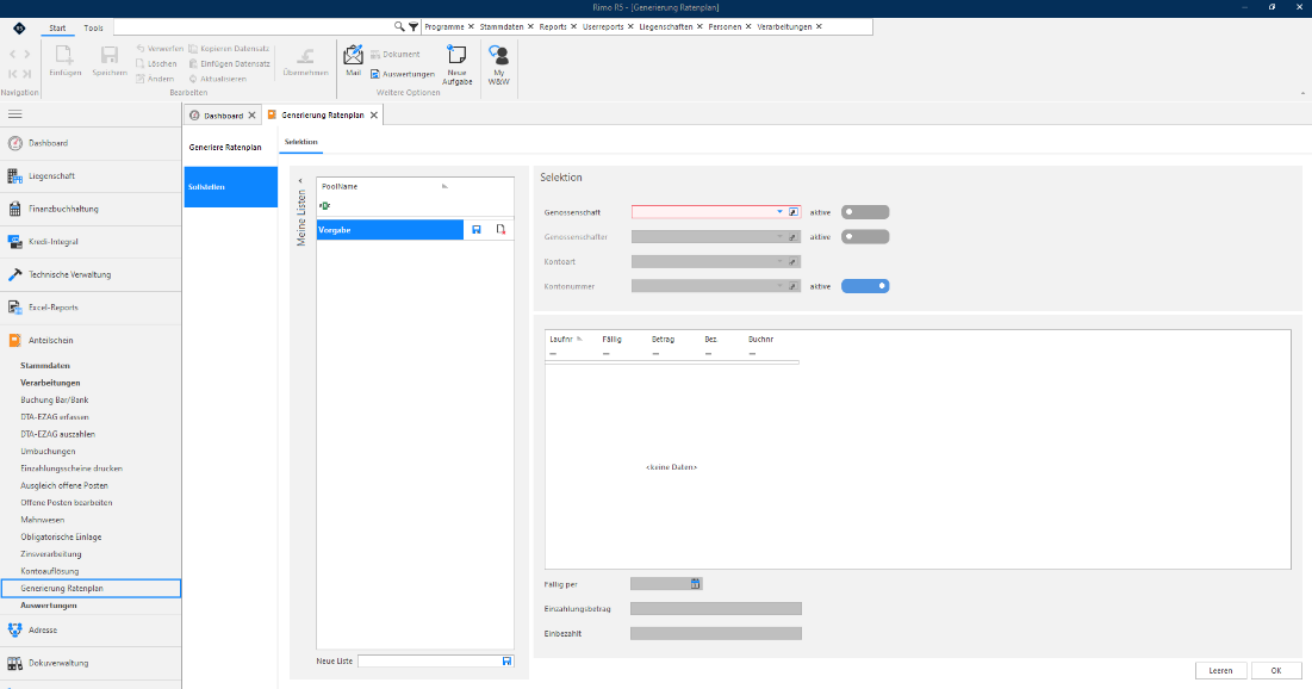Click the filter funnel icon
The width and height of the screenshot is (1312, 689).
tap(413, 27)
